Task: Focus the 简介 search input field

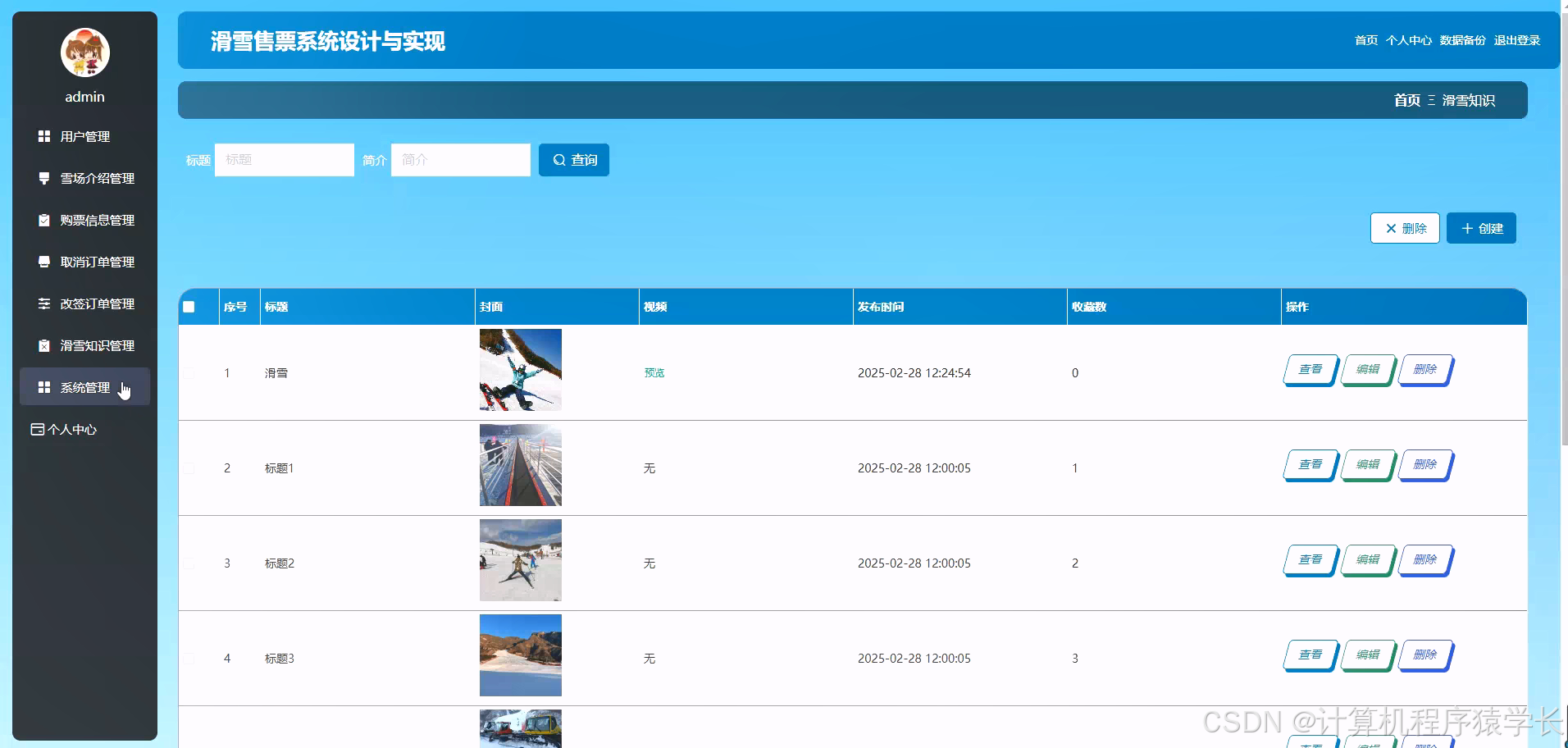Action: pyautogui.click(x=461, y=160)
